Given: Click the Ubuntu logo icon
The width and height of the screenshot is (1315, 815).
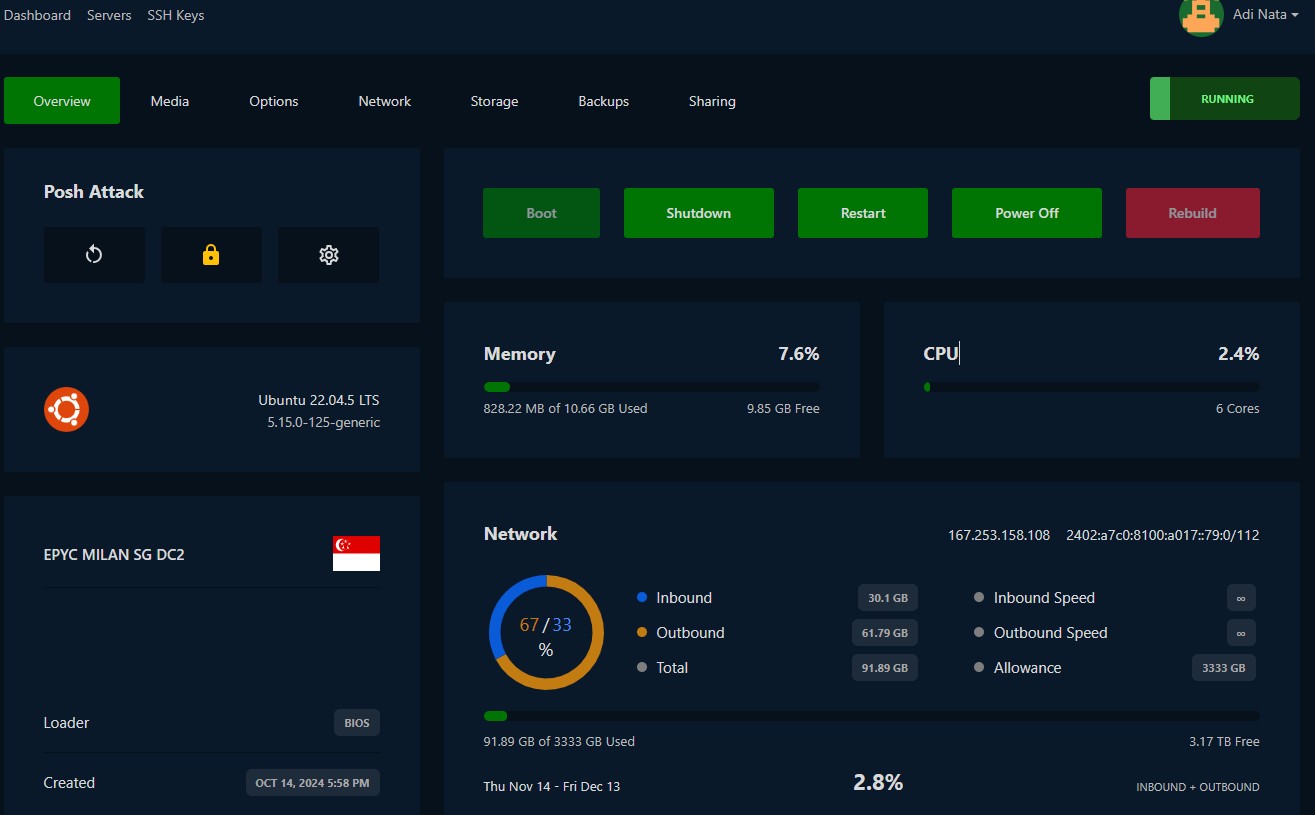Looking at the screenshot, I should (x=66, y=409).
